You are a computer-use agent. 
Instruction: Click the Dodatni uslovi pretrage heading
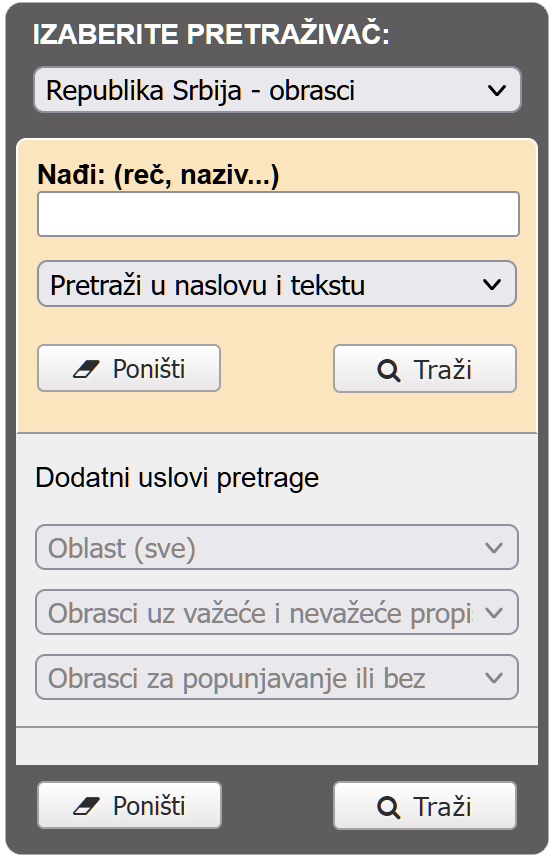point(177,478)
